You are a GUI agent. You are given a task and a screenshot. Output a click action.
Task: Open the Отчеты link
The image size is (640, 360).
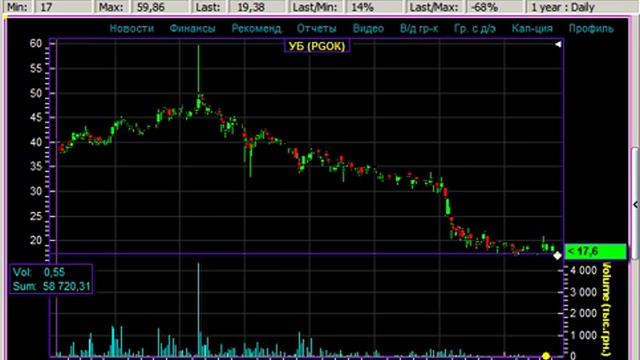coord(316,29)
